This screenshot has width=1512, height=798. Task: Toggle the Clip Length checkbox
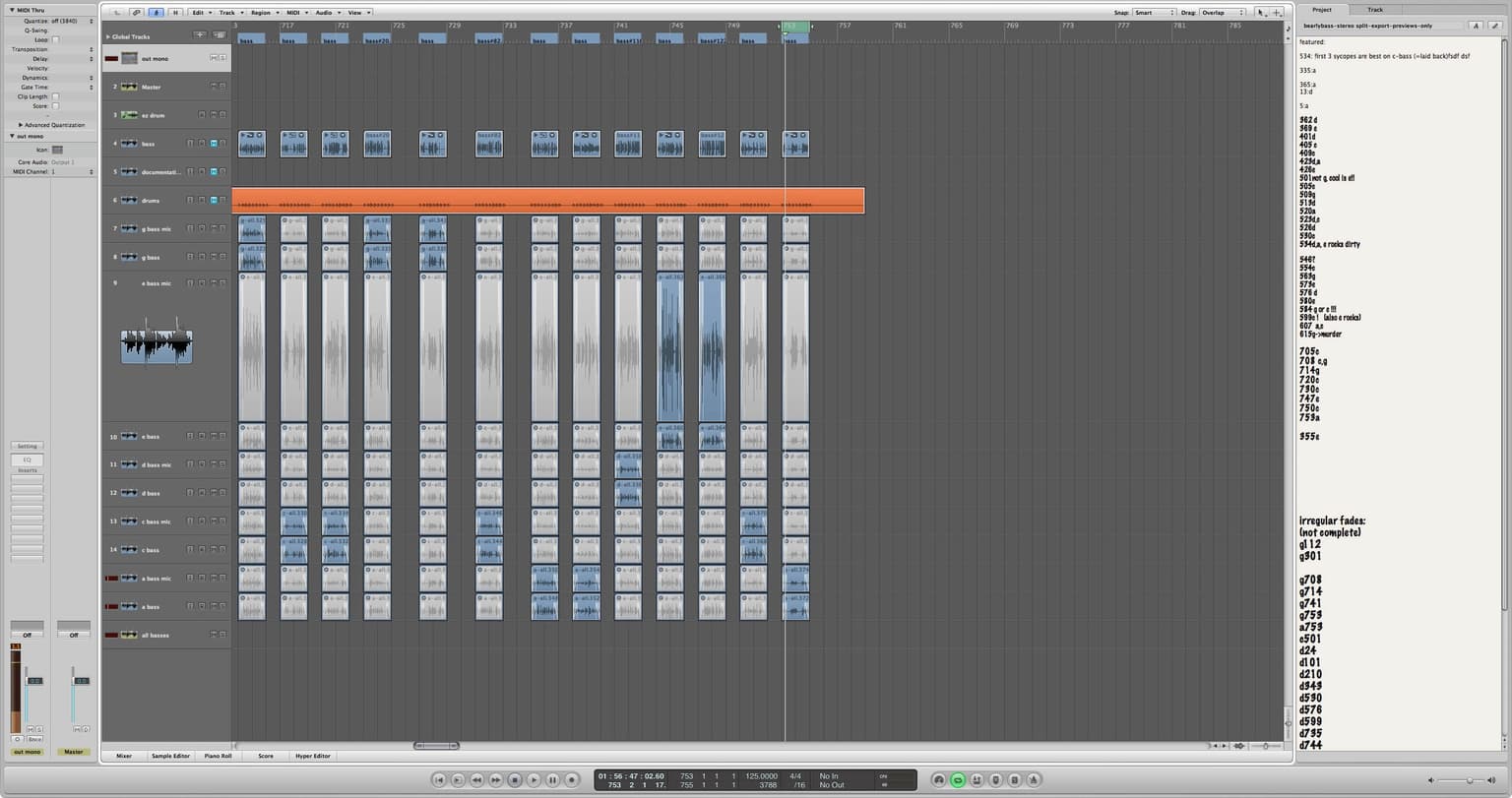[x=55, y=96]
